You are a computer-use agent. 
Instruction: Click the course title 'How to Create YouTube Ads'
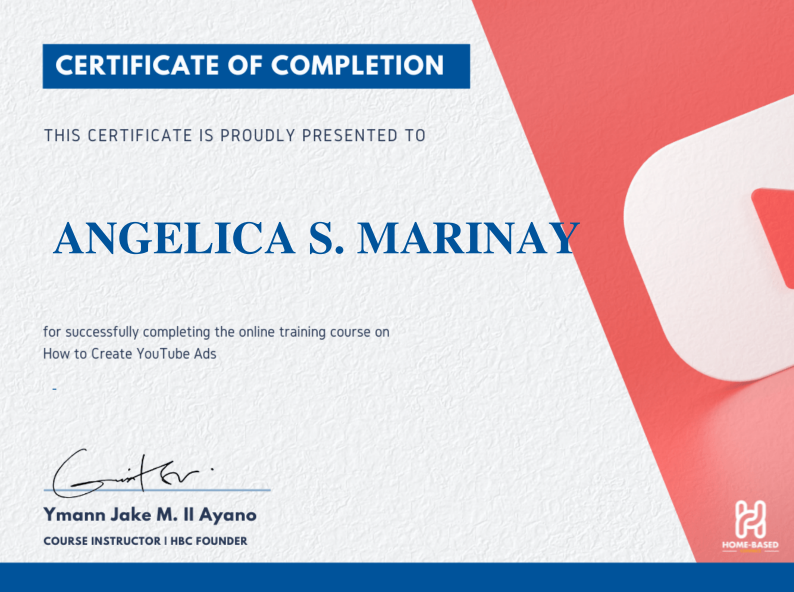pos(130,353)
